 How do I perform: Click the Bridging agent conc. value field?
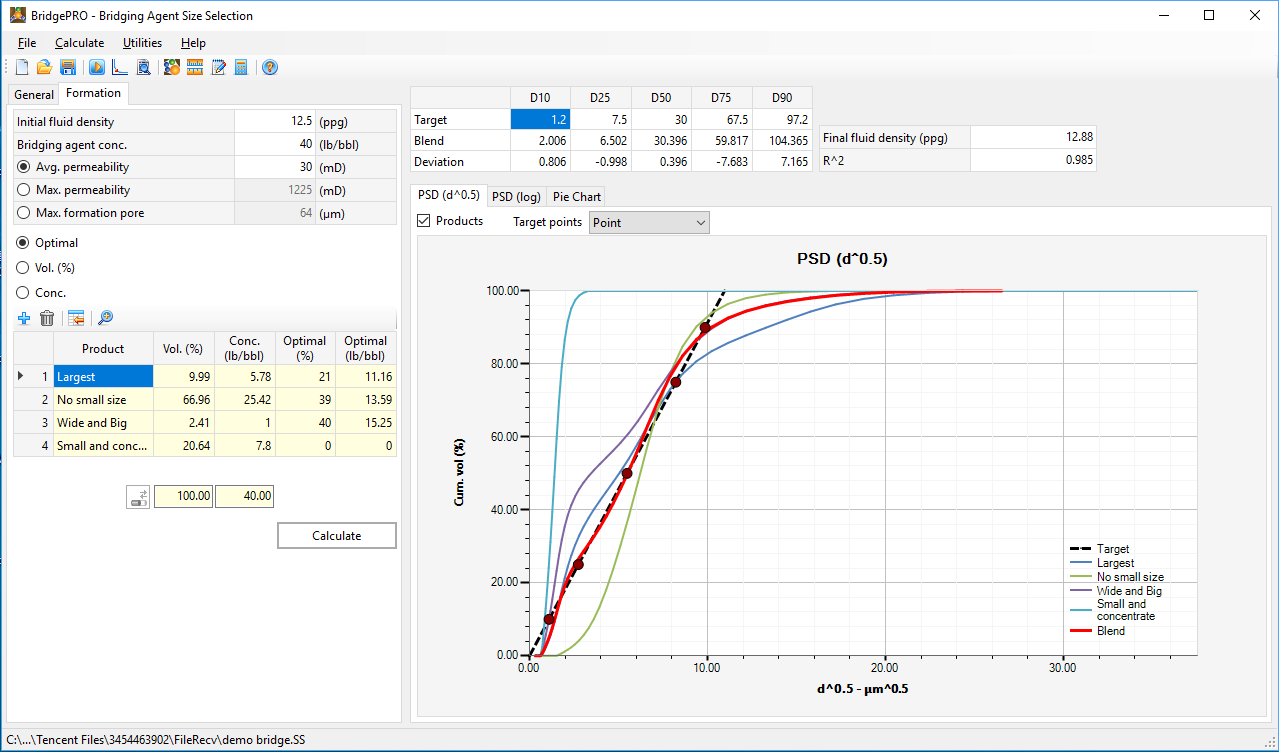click(274, 144)
